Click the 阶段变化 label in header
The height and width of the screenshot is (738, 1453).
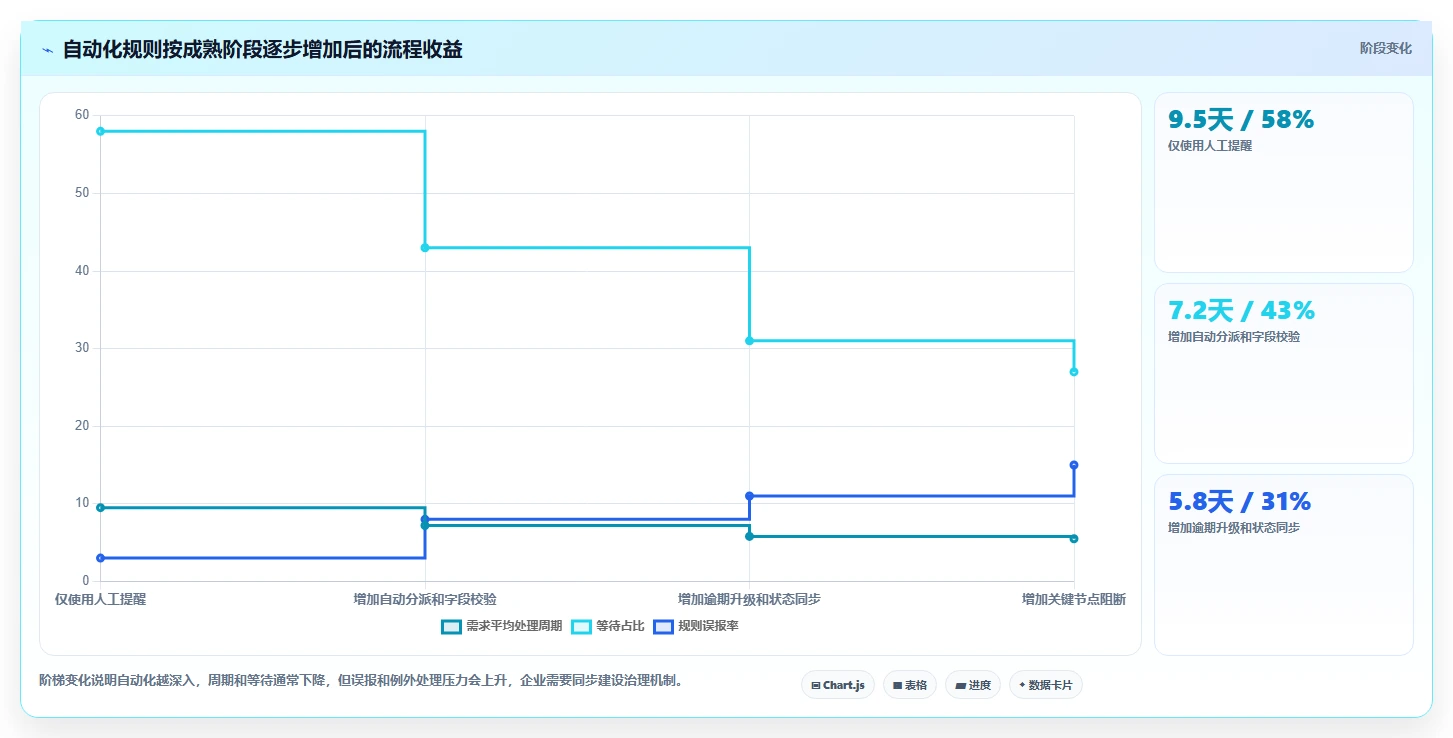point(1386,48)
